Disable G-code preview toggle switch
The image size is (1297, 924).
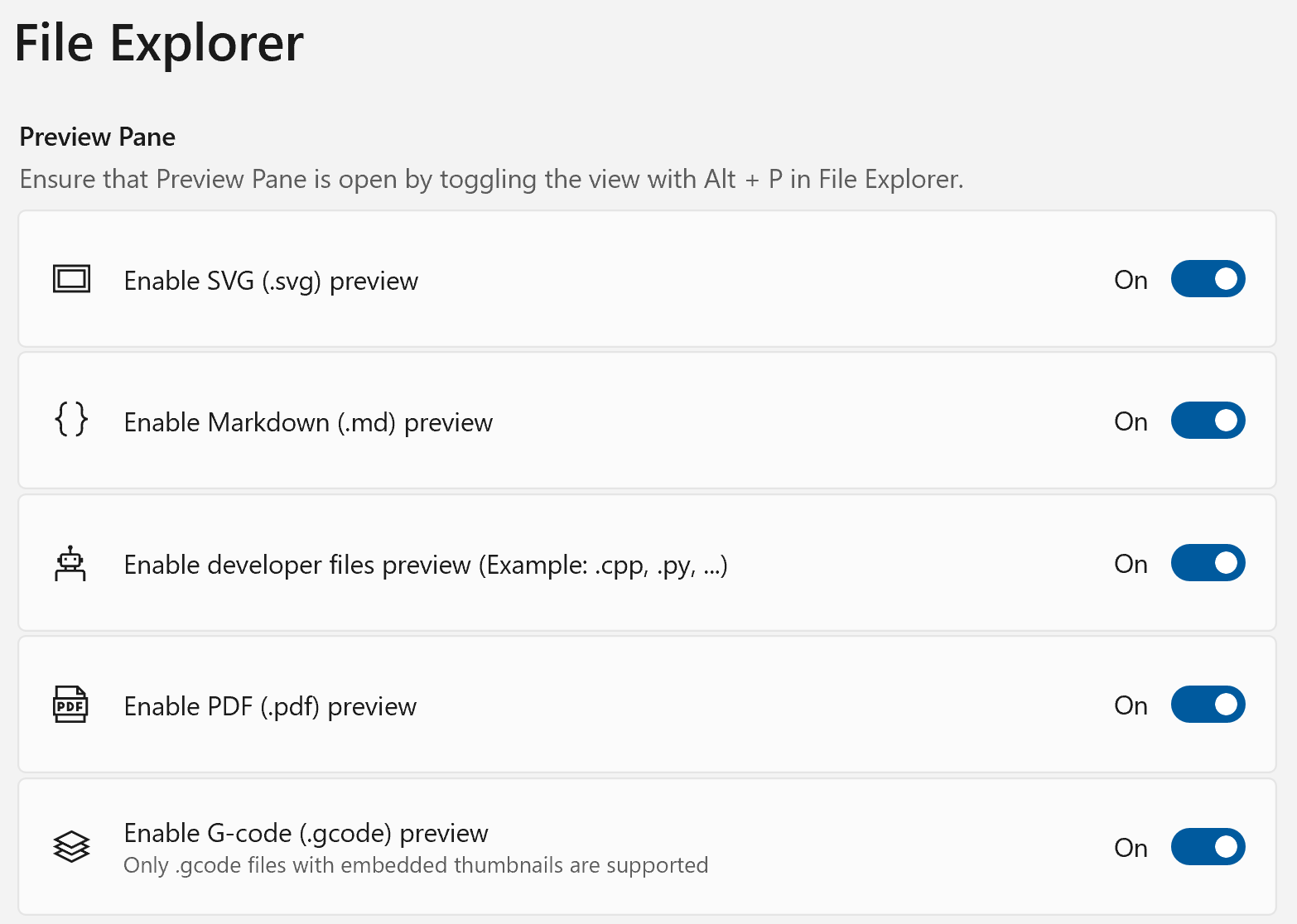[1208, 847]
